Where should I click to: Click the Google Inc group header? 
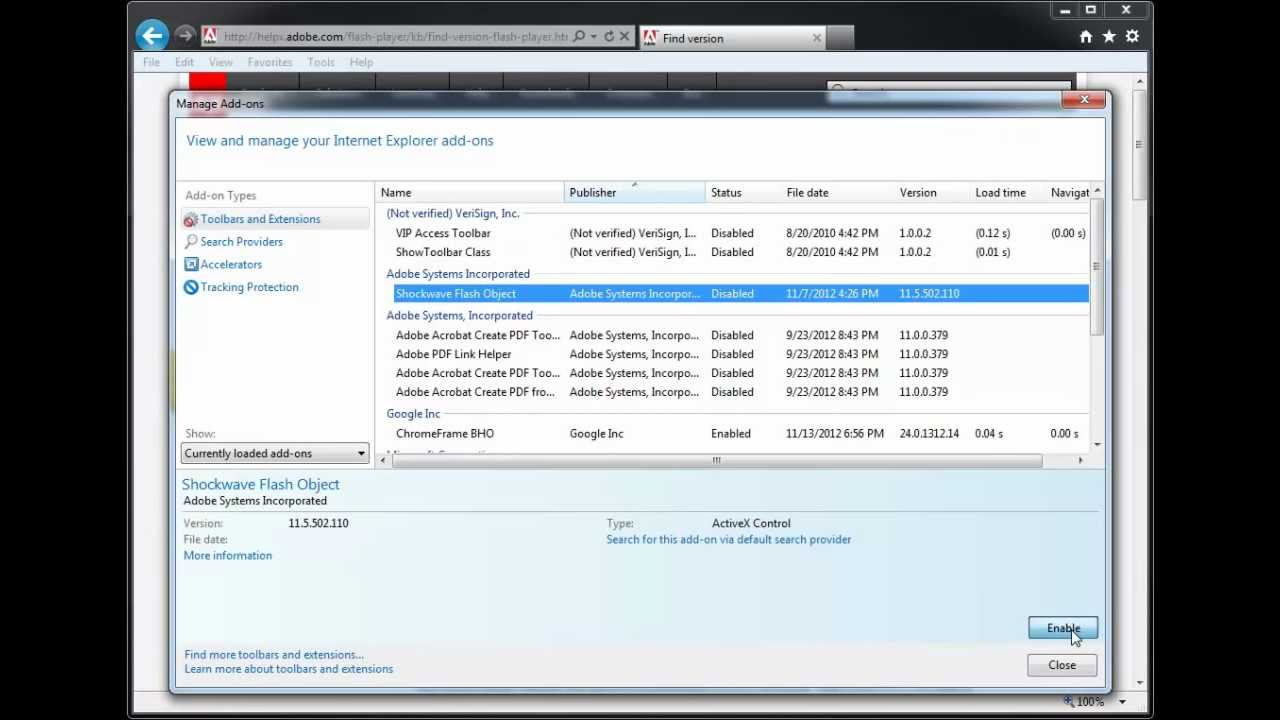[x=413, y=413]
